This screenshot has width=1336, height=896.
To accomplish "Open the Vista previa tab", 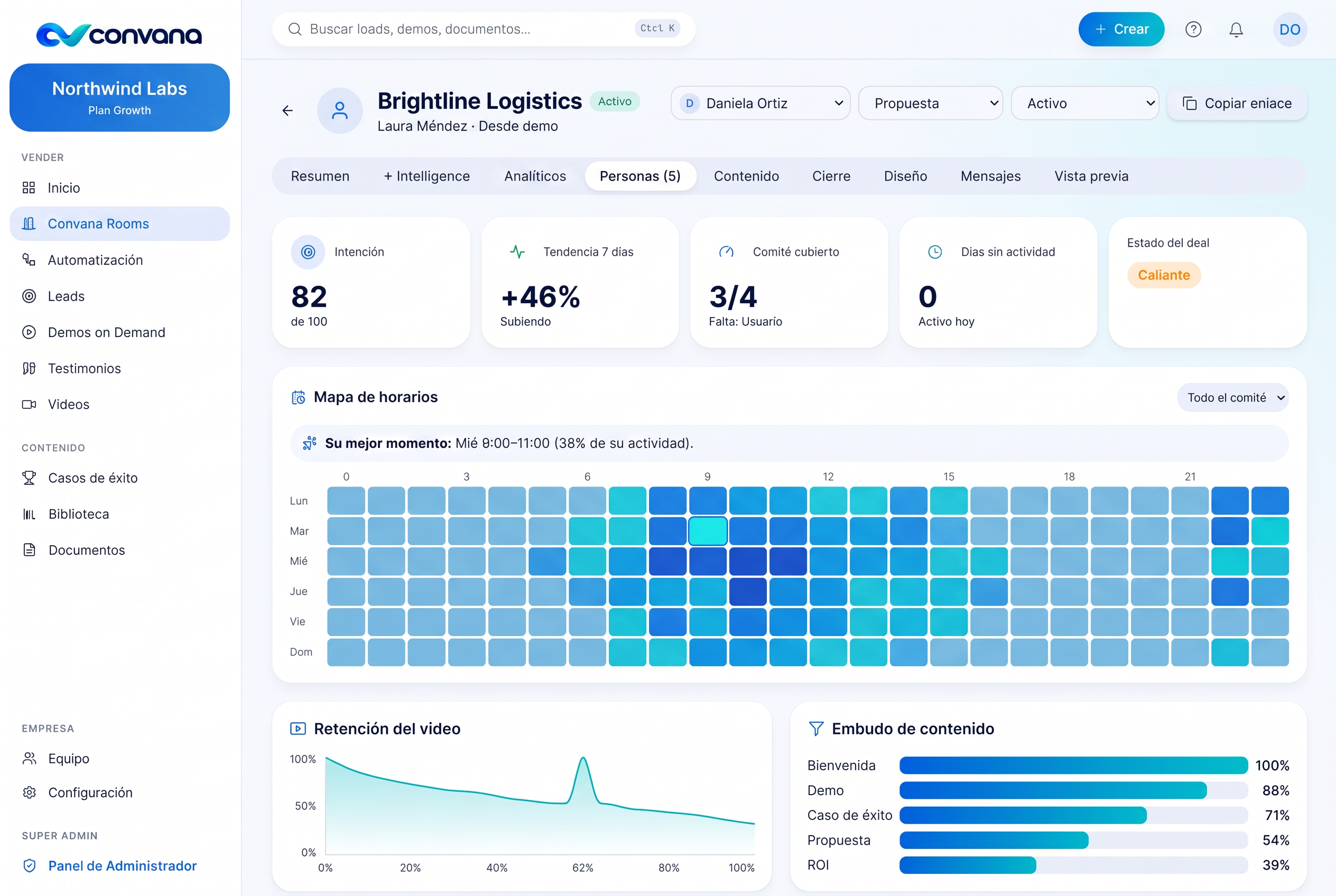I will (1091, 176).
